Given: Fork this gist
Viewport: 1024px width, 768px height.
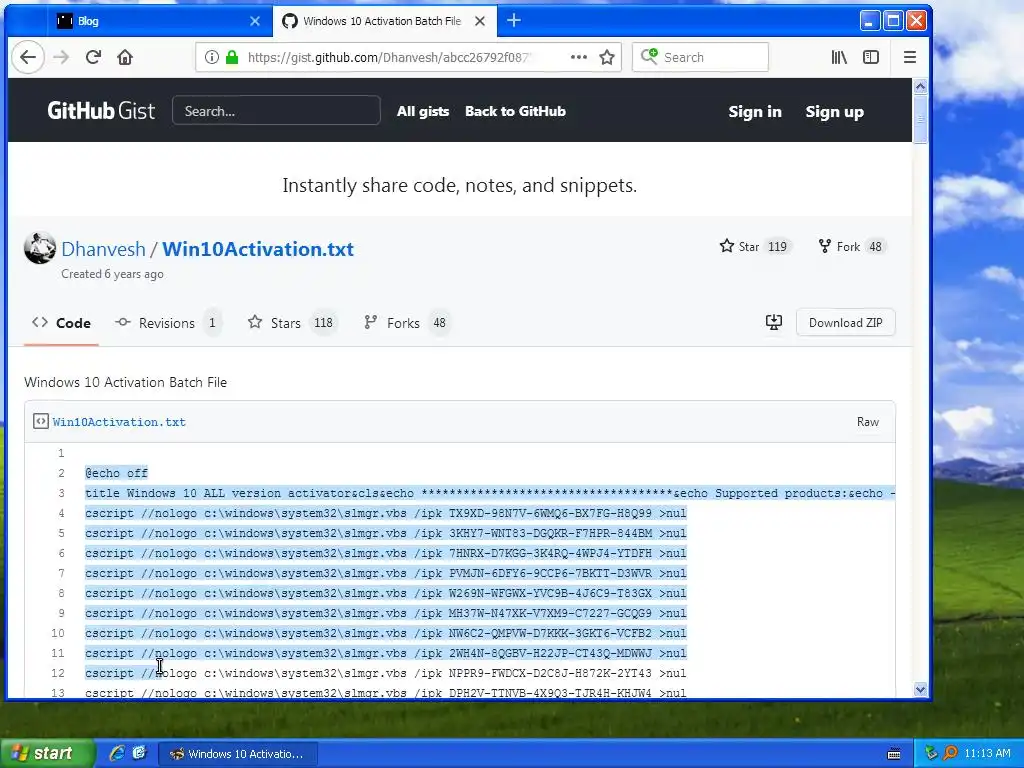Looking at the screenshot, I should [x=839, y=246].
